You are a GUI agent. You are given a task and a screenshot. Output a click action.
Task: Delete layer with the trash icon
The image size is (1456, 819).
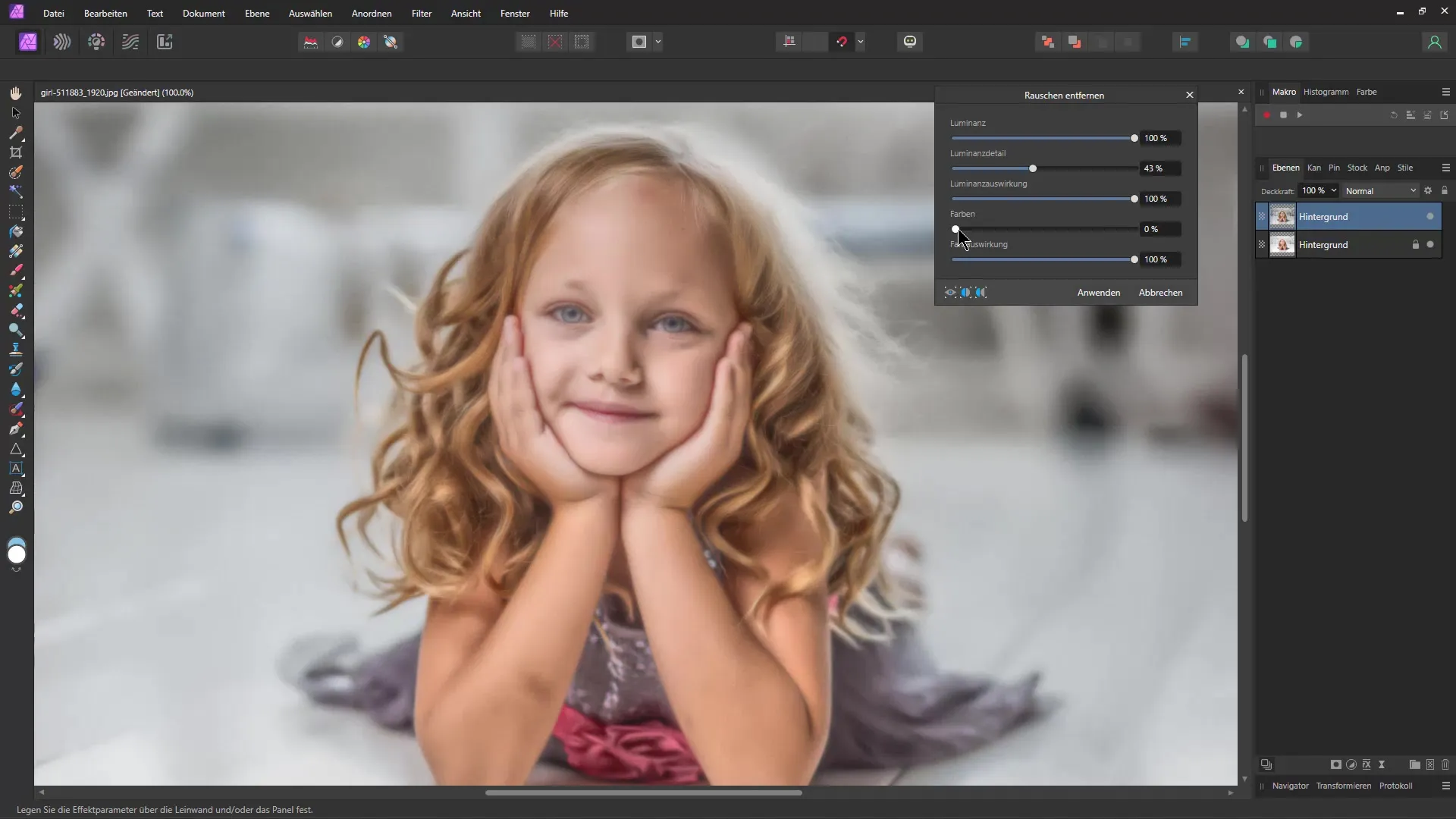(1445, 765)
